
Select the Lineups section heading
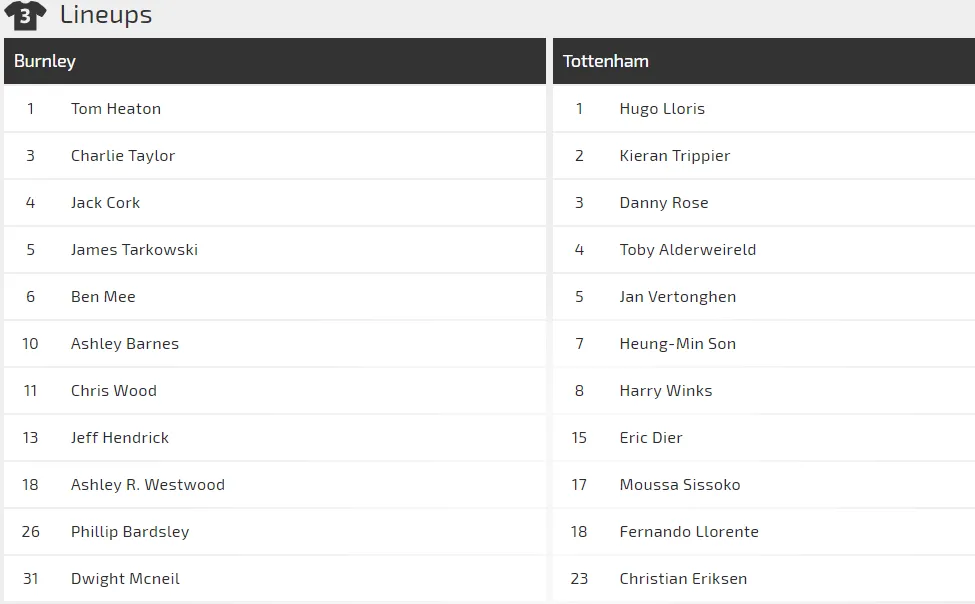(x=106, y=15)
